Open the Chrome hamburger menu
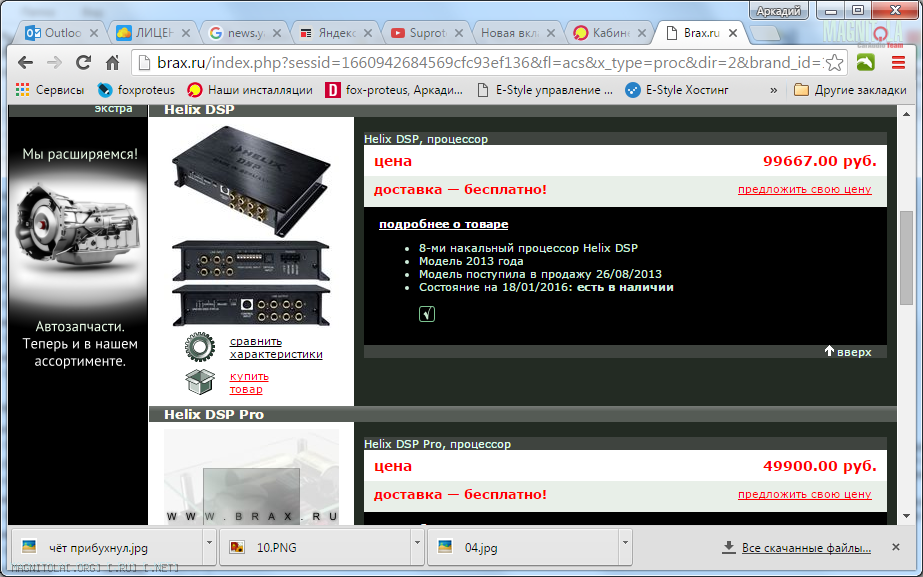This screenshot has height=577, width=923. (897, 62)
